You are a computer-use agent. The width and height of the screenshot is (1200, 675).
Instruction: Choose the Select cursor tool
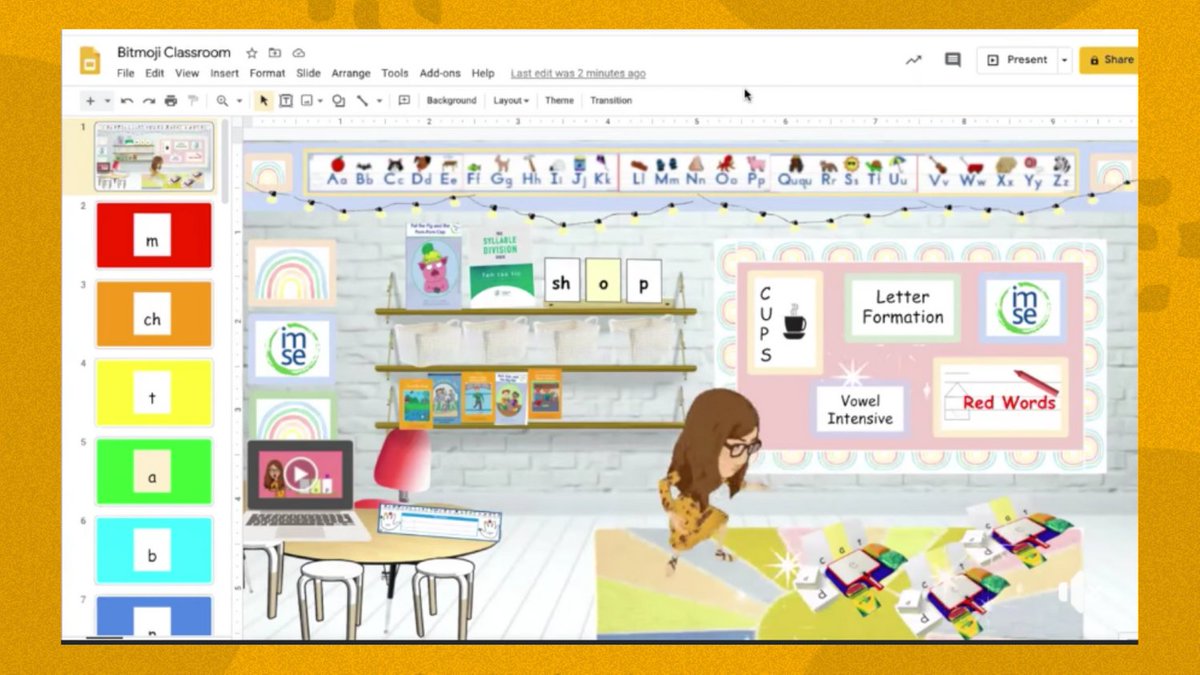264,101
